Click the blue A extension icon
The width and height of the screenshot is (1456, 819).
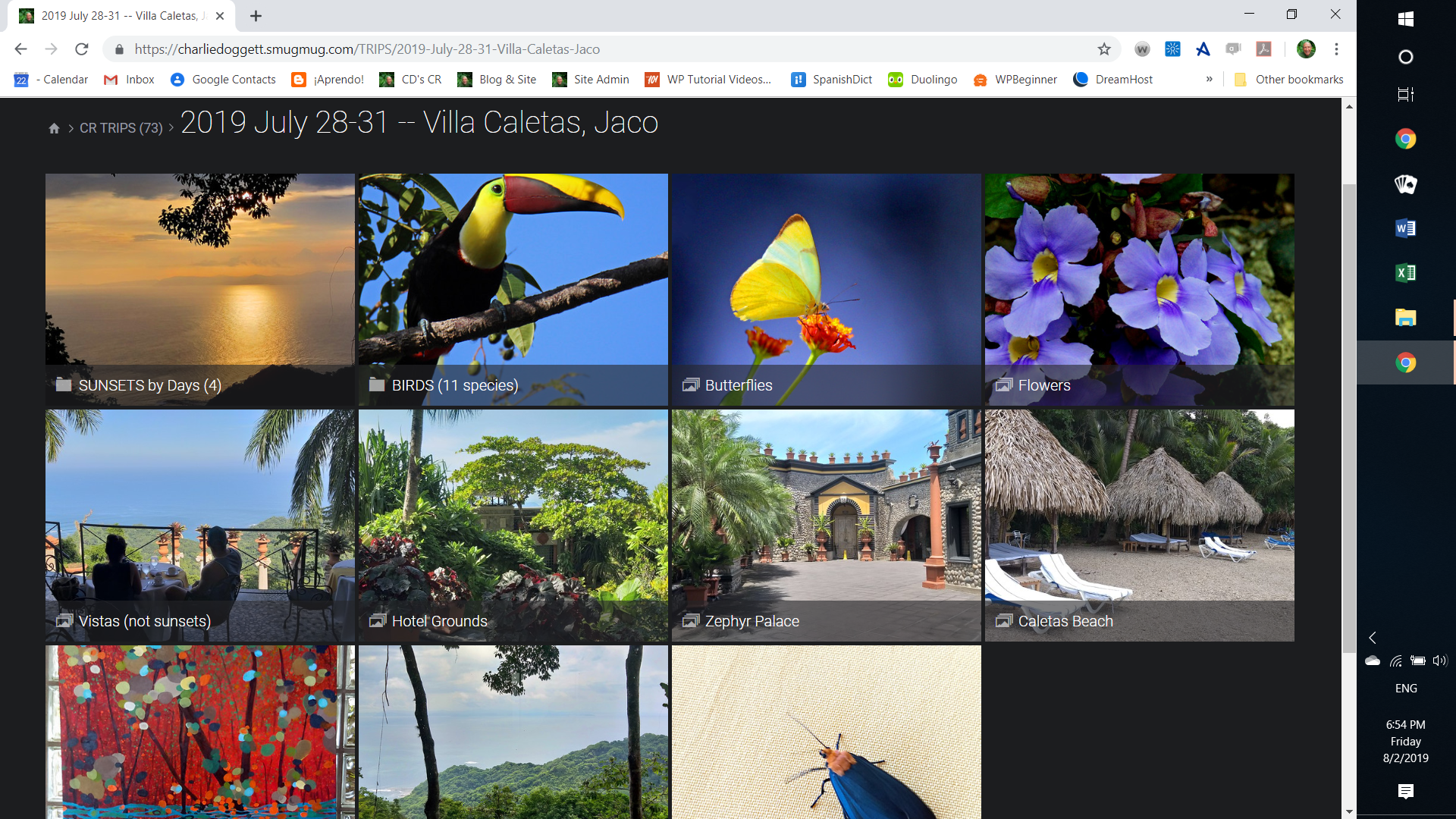point(1203,49)
